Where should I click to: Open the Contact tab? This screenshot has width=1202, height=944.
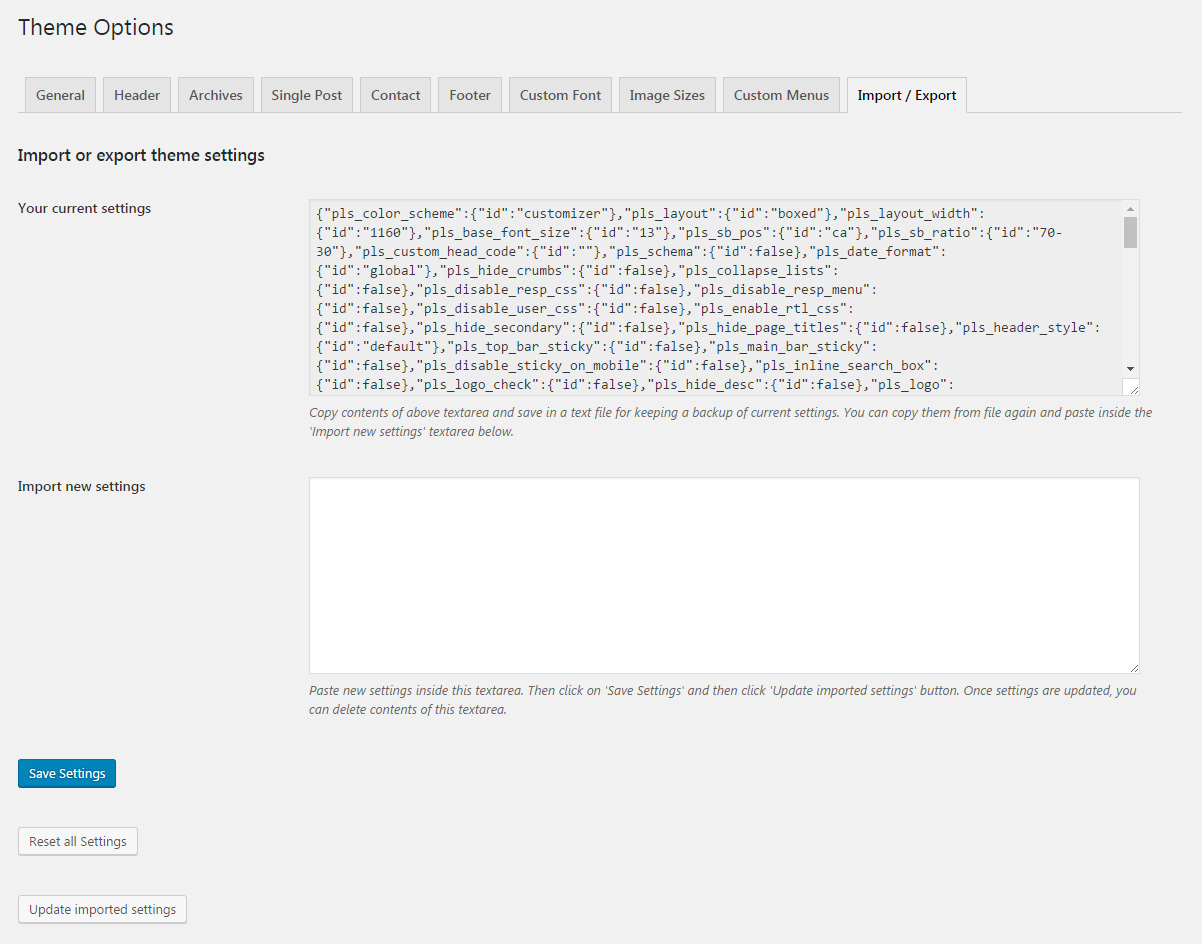(x=395, y=95)
